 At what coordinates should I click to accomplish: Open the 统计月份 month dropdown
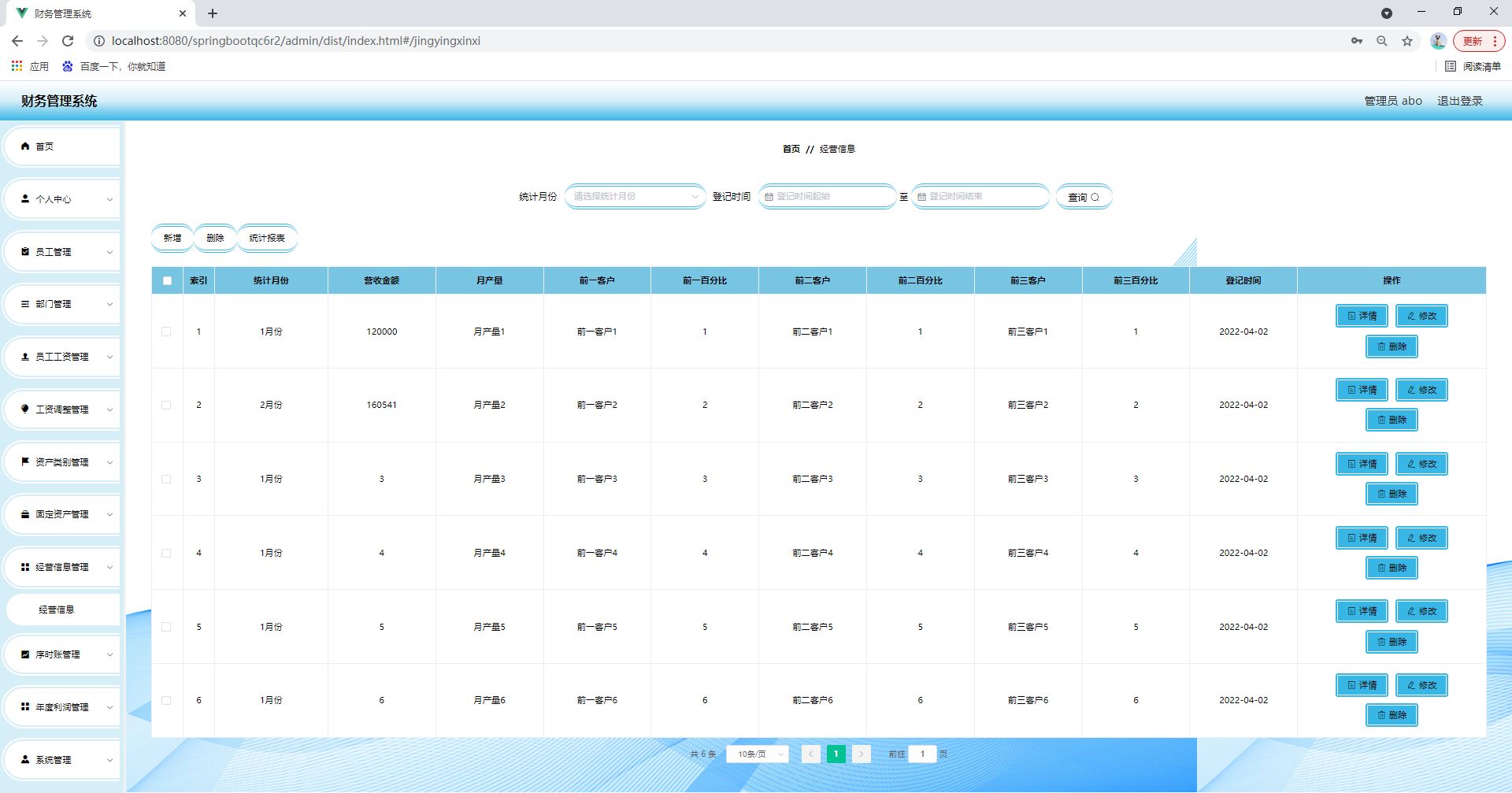(635, 197)
